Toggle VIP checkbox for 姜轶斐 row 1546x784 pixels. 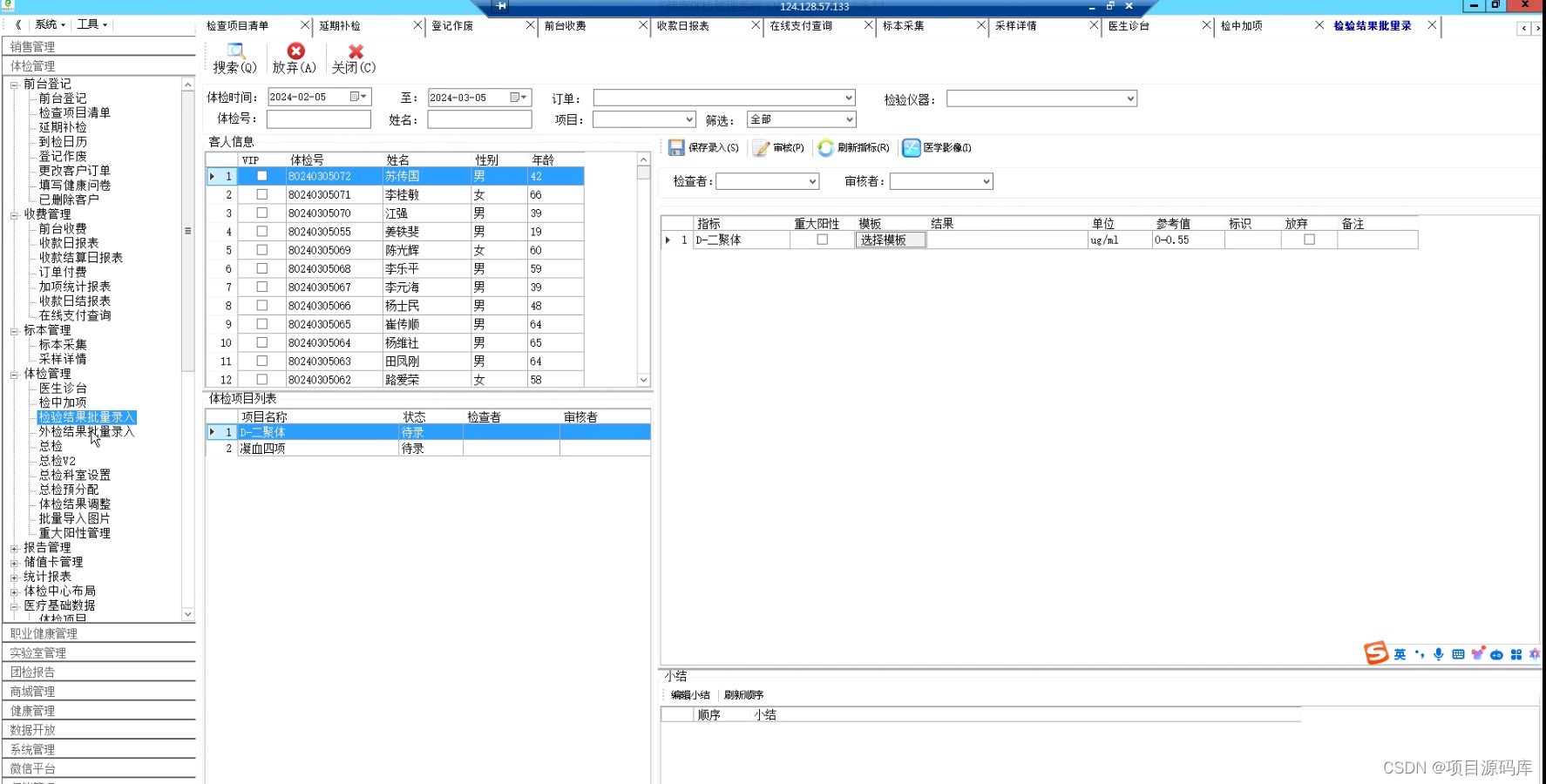click(x=261, y=231)
